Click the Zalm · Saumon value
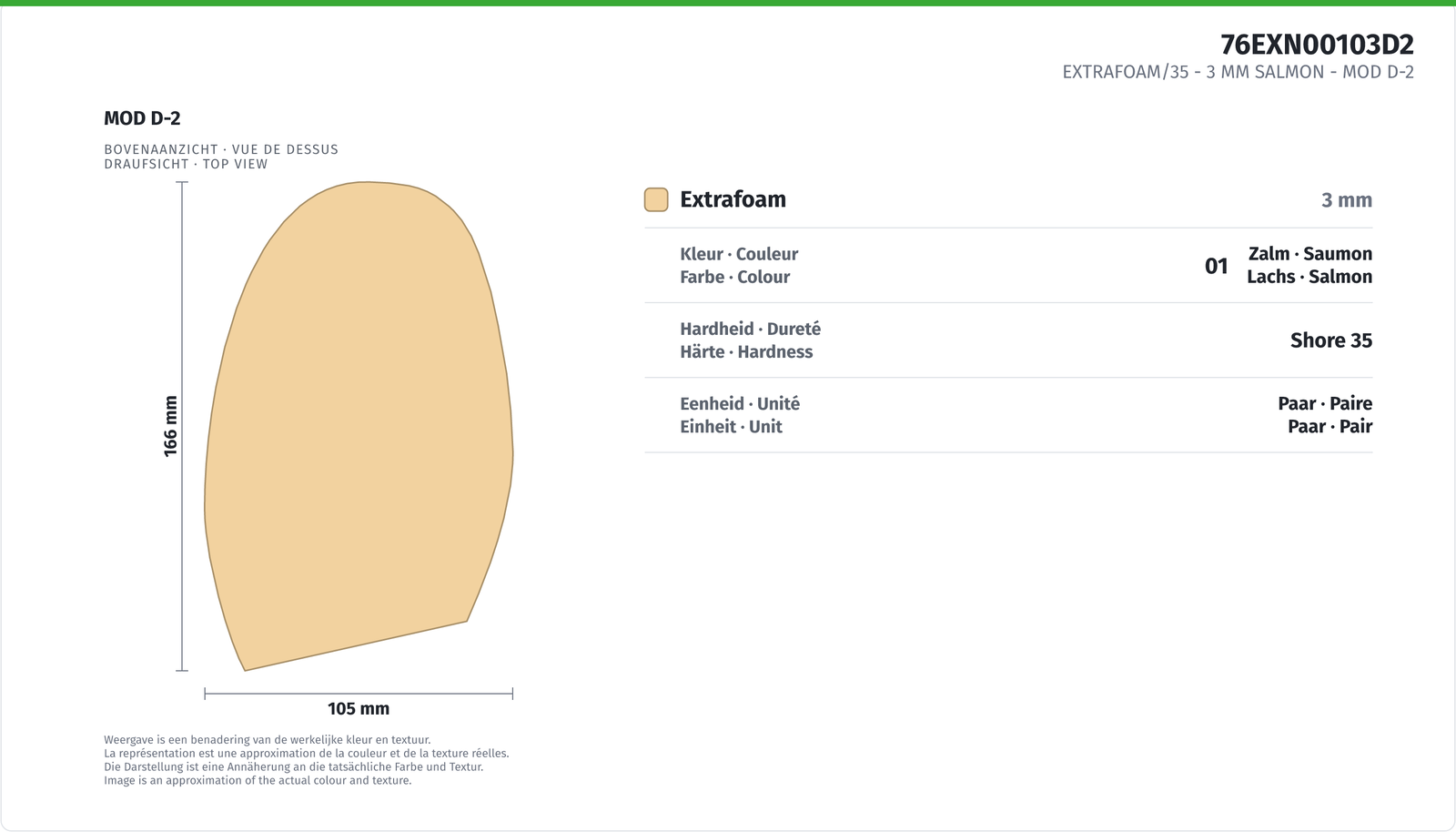 pyautogui.click(x=1310, y=254)
